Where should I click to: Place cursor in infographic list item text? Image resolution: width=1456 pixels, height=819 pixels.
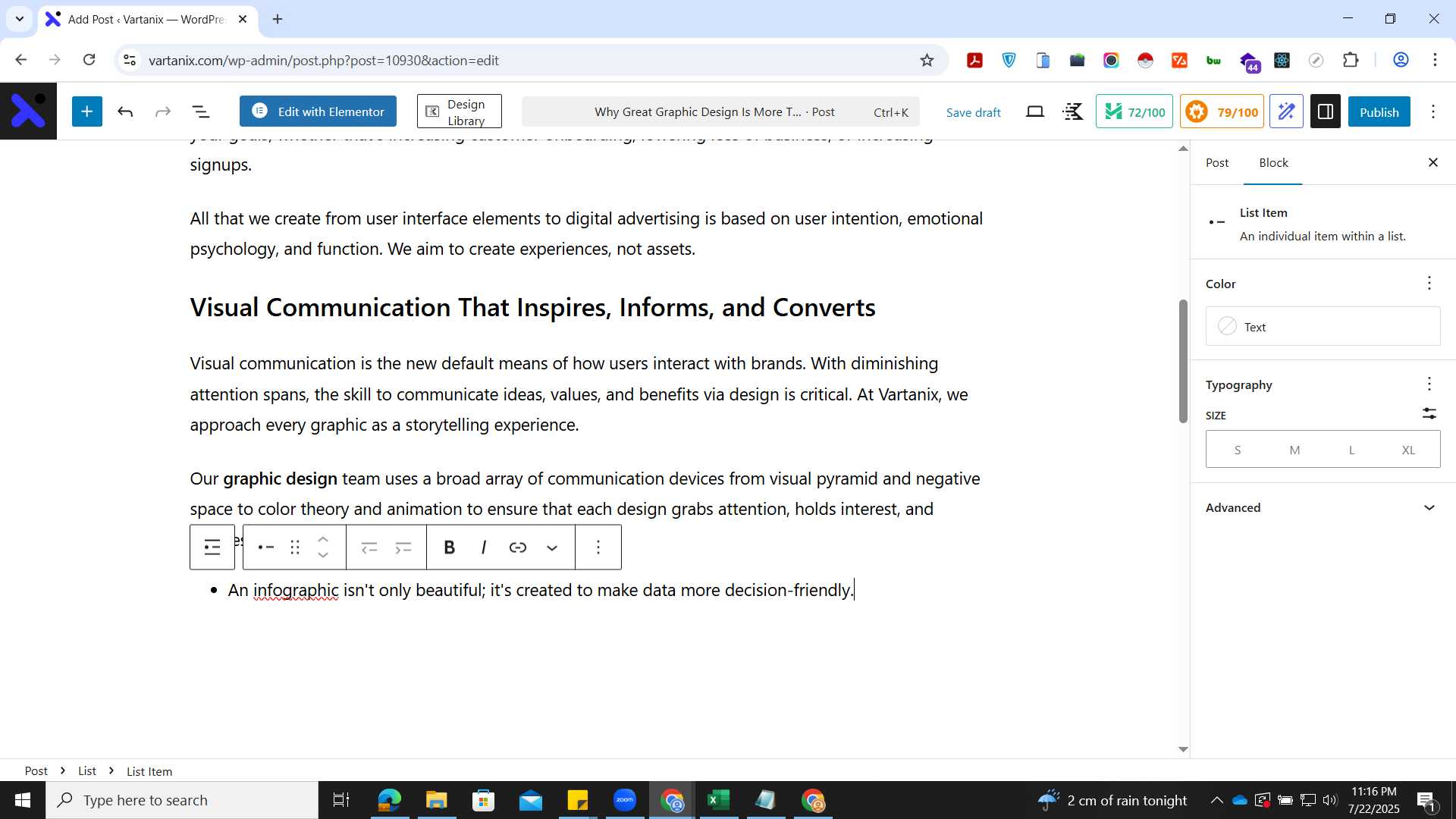tap(541, 590)
